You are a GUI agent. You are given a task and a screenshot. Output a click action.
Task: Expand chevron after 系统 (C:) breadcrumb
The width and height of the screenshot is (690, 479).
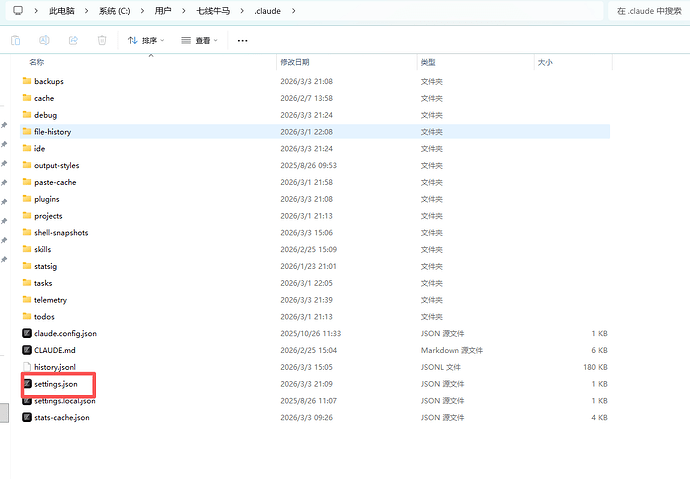(x=142, y=11)
